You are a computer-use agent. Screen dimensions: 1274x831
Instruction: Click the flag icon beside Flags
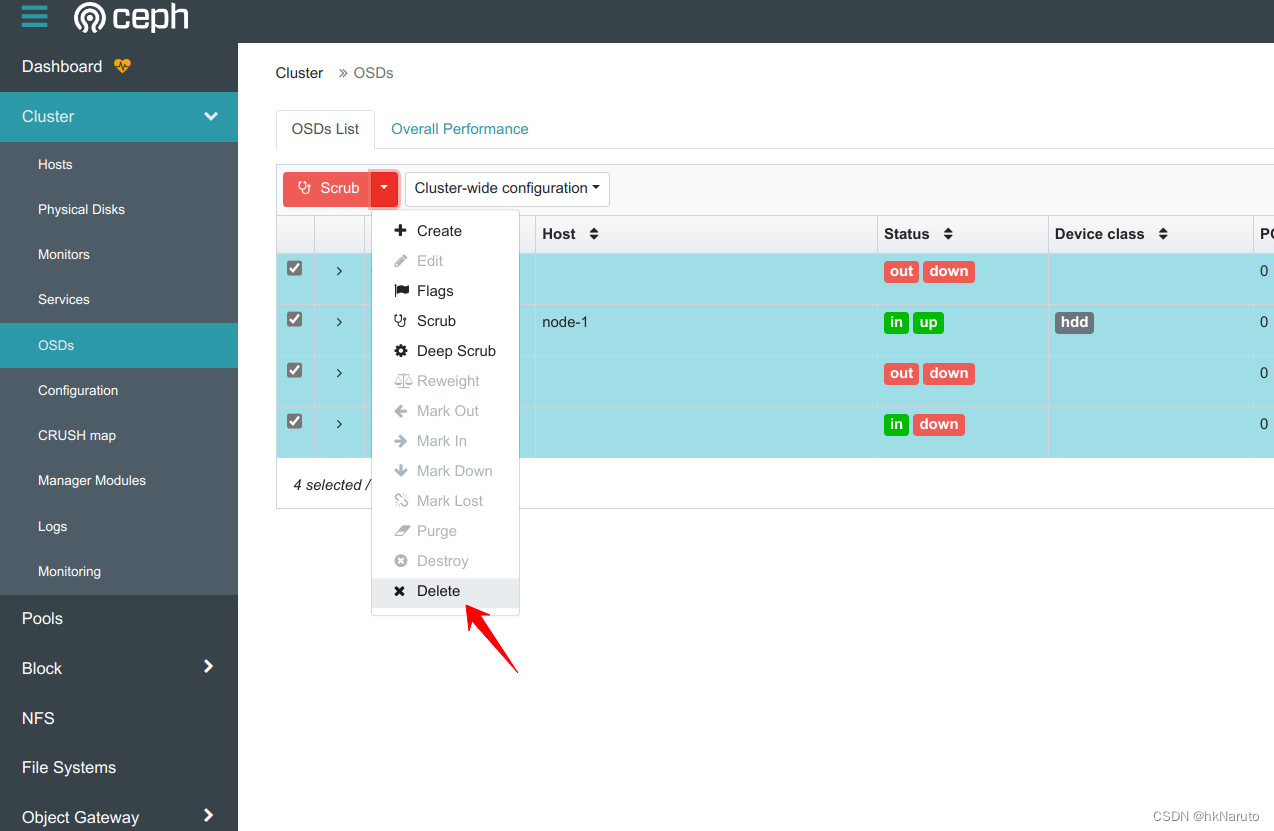(401, 291)
